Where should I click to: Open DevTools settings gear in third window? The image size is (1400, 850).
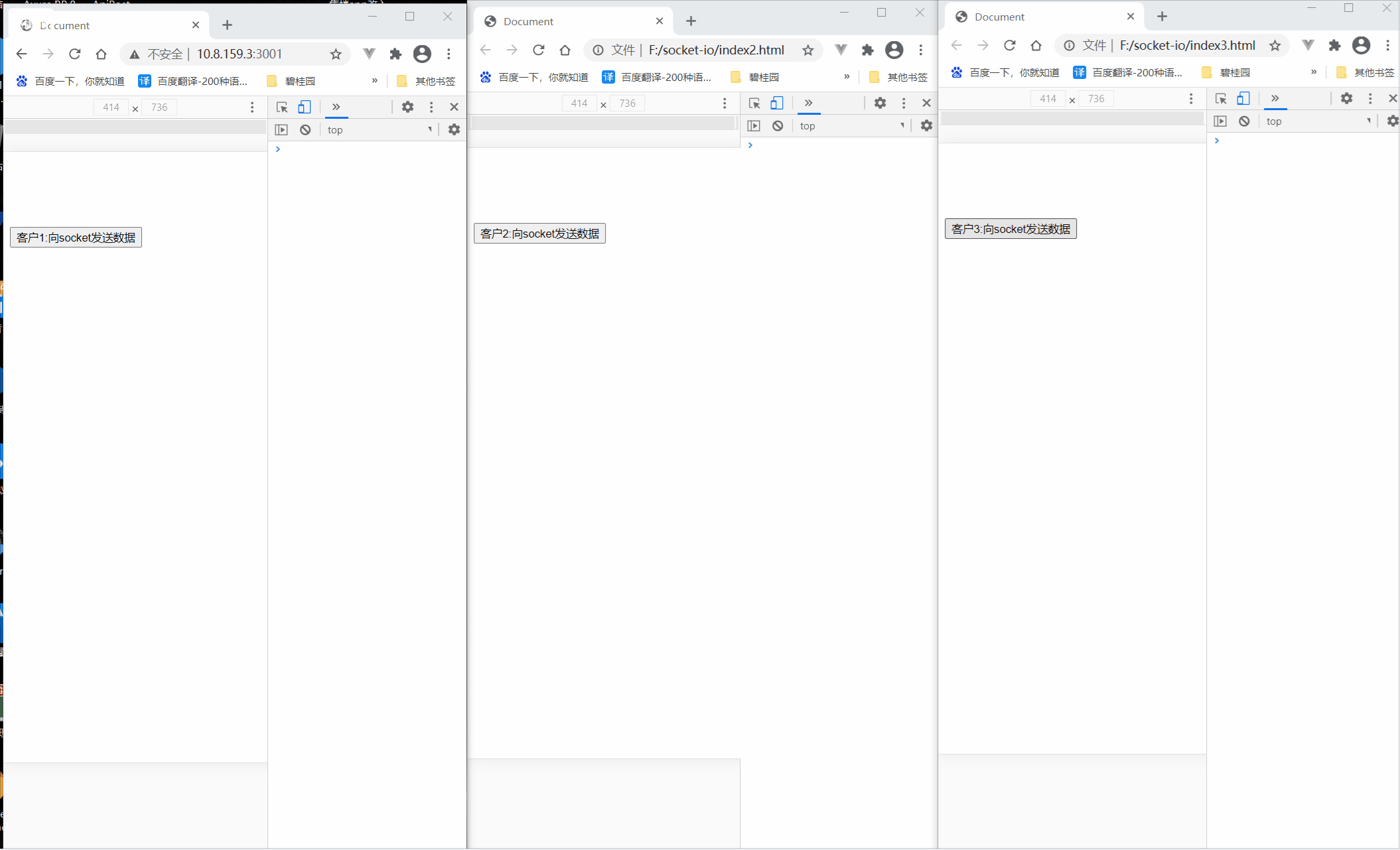pos(1347,98)
